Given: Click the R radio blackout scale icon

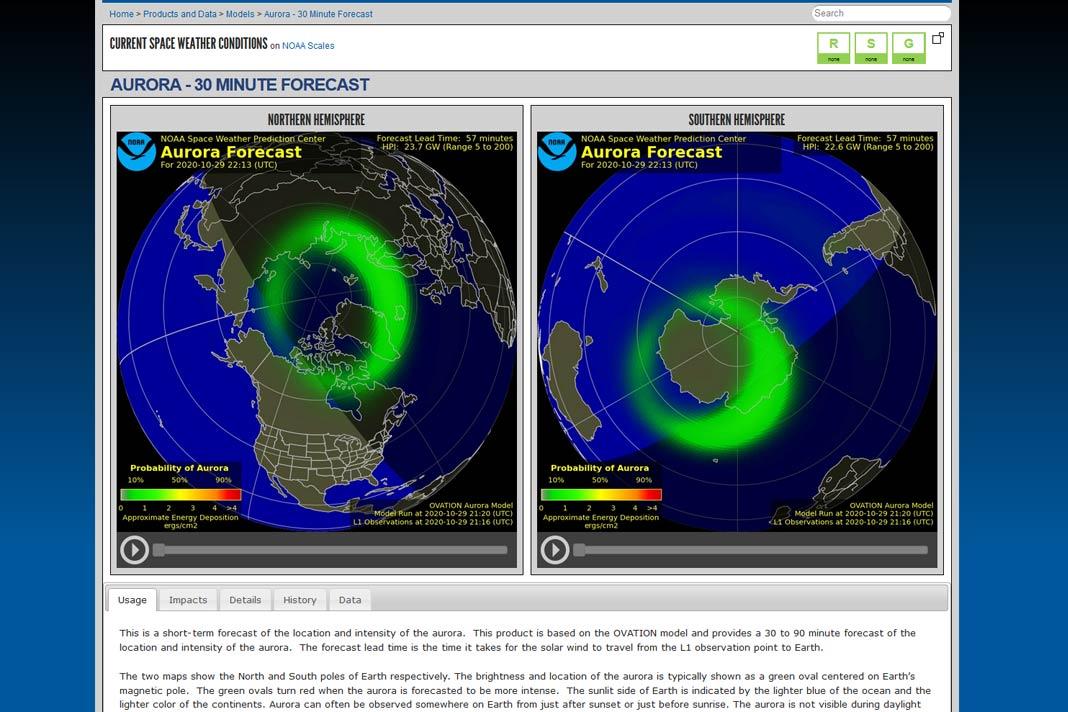Looking at the screenshot, I should (833, 48).
